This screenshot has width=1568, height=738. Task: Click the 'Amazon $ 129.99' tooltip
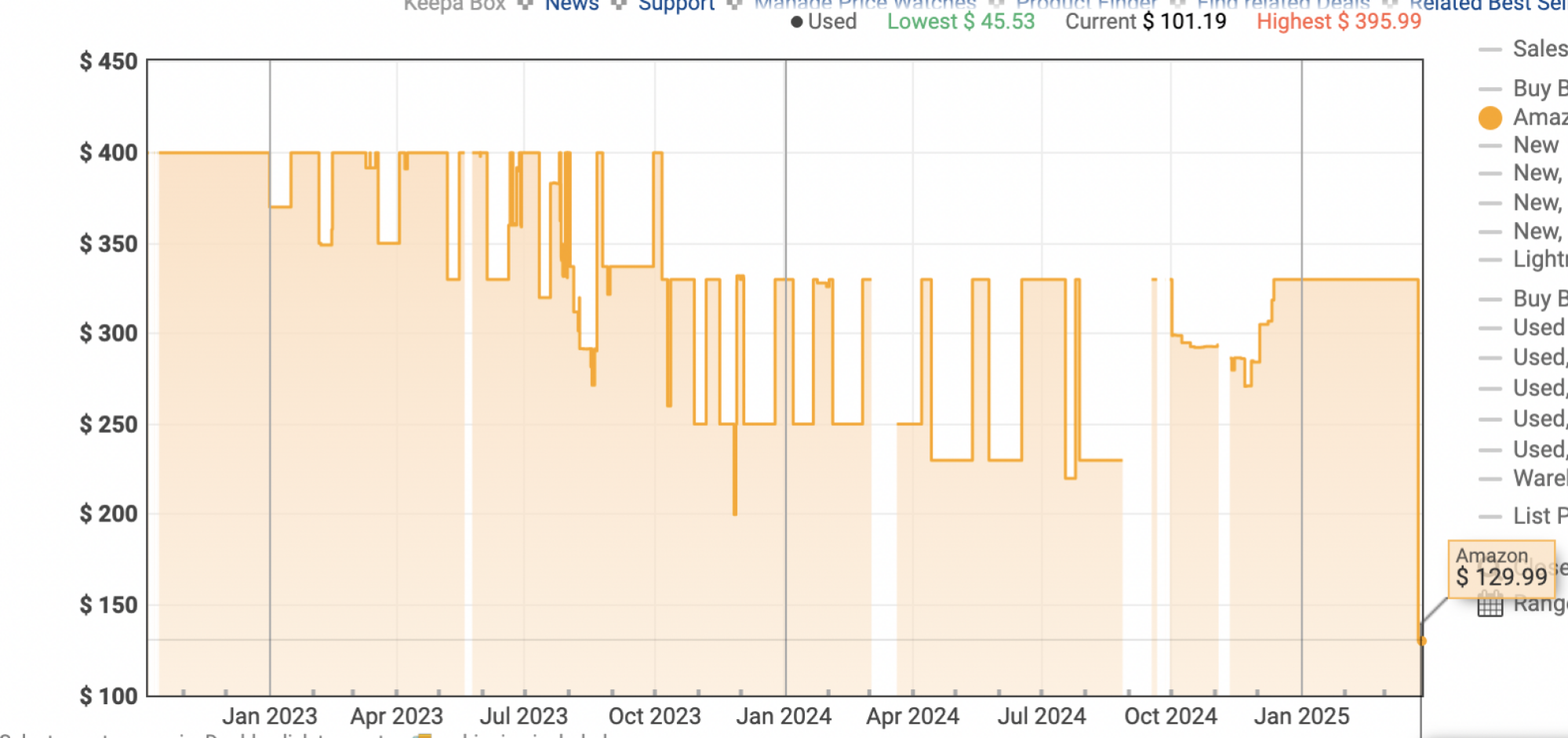tap(1501, 569)
